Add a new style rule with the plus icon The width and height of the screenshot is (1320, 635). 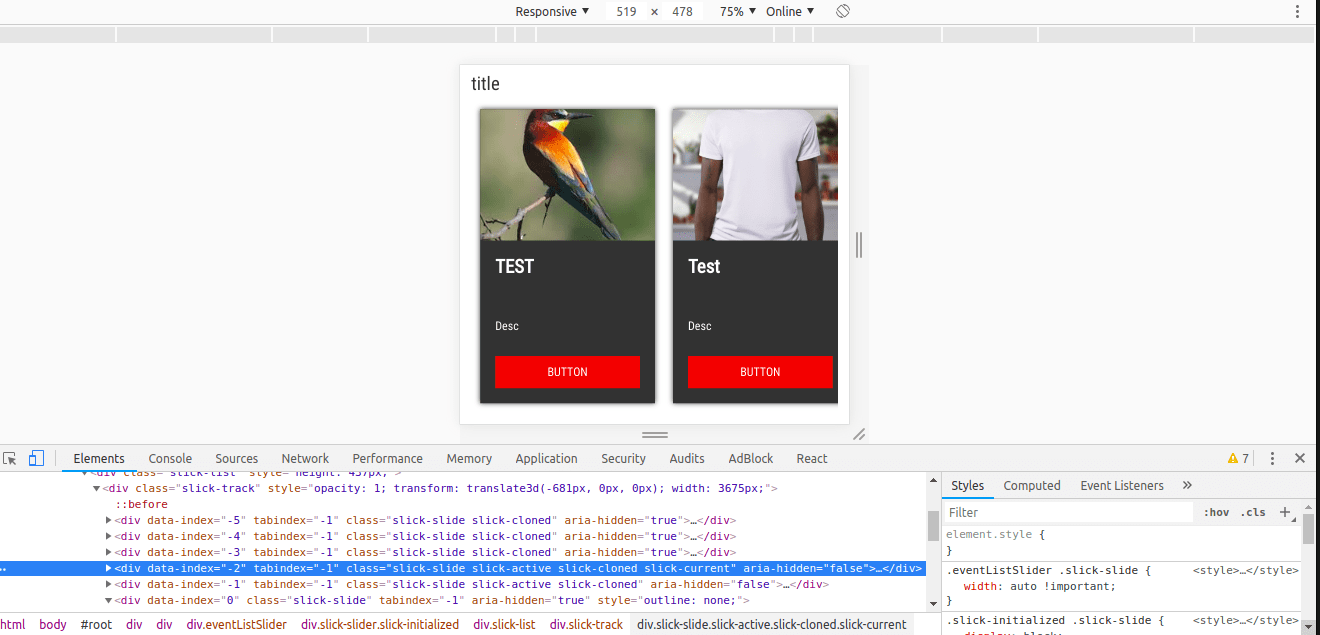coord(1286,511)
